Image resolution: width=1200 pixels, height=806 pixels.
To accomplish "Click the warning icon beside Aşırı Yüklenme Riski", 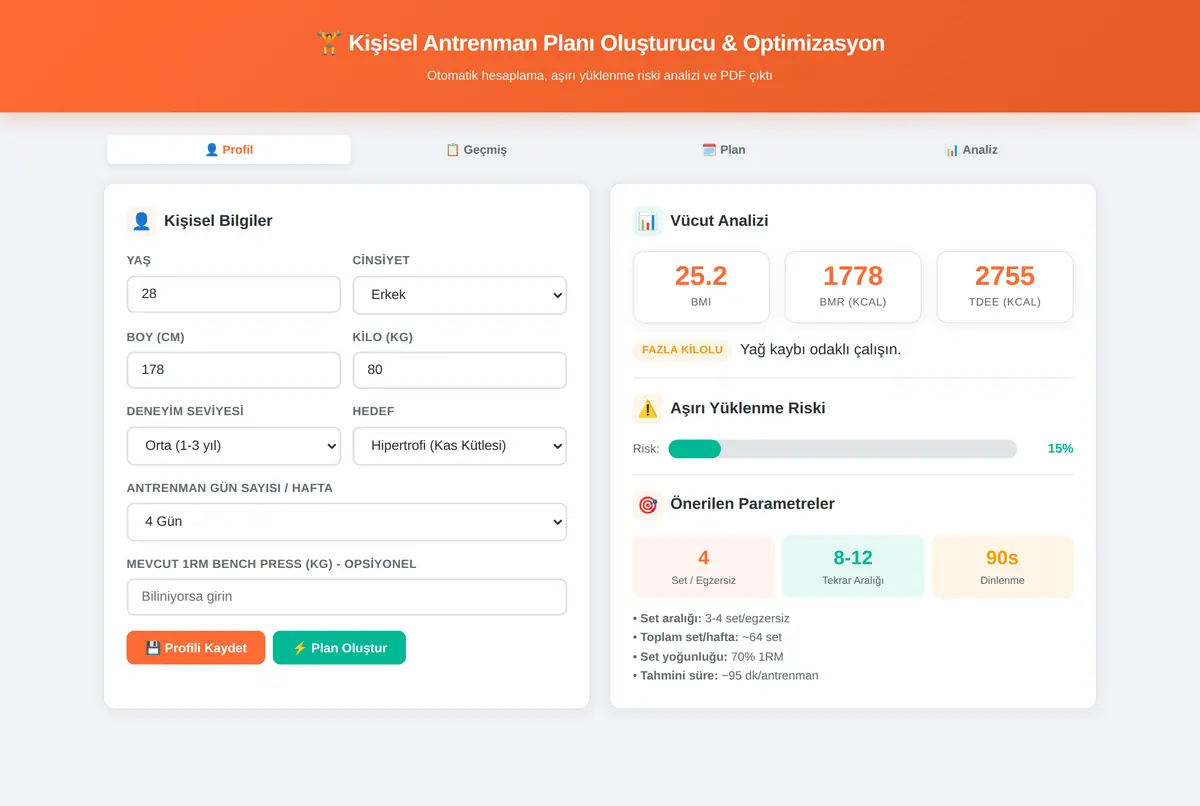I will (x=648, y=408).
